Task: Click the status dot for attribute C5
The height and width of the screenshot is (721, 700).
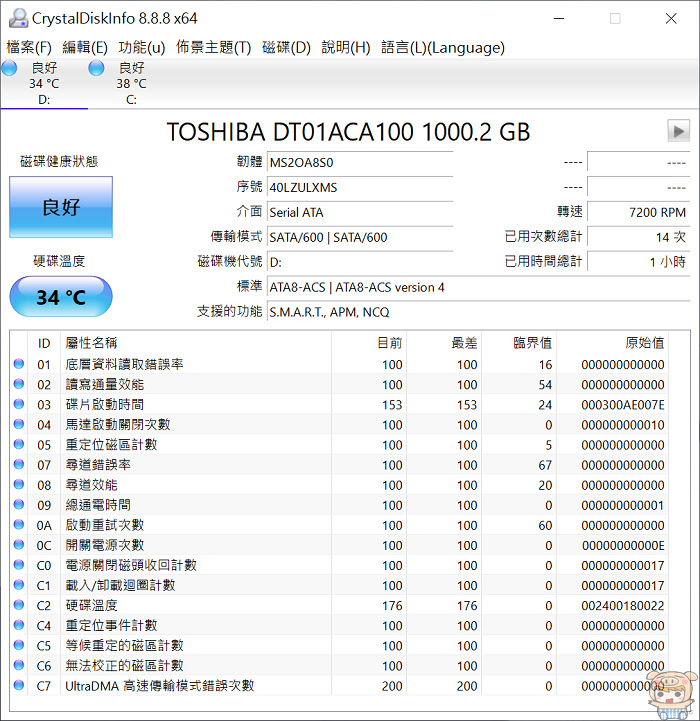Action: point(19,645)
